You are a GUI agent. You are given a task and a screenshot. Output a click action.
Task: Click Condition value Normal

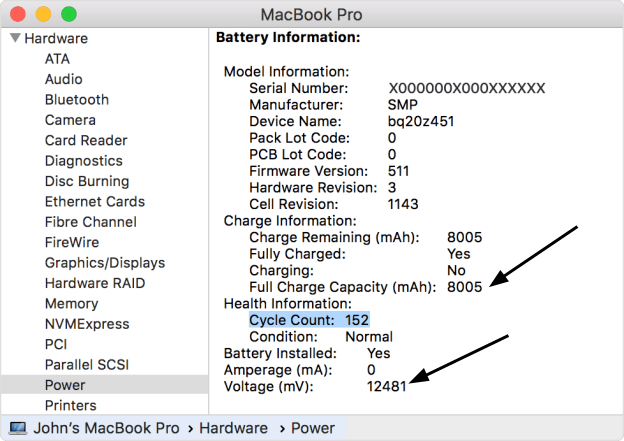(x=369, y=337)
